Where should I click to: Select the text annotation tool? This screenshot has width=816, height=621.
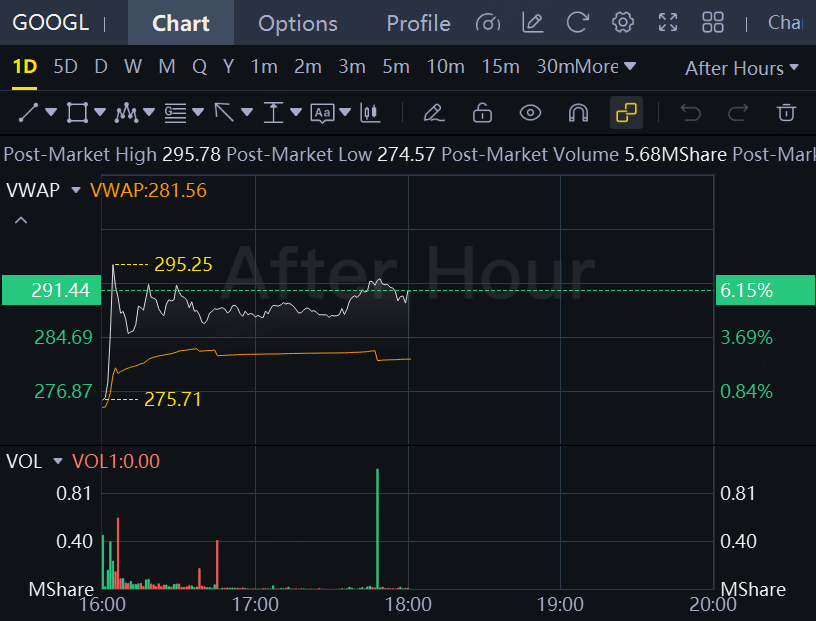322,112
